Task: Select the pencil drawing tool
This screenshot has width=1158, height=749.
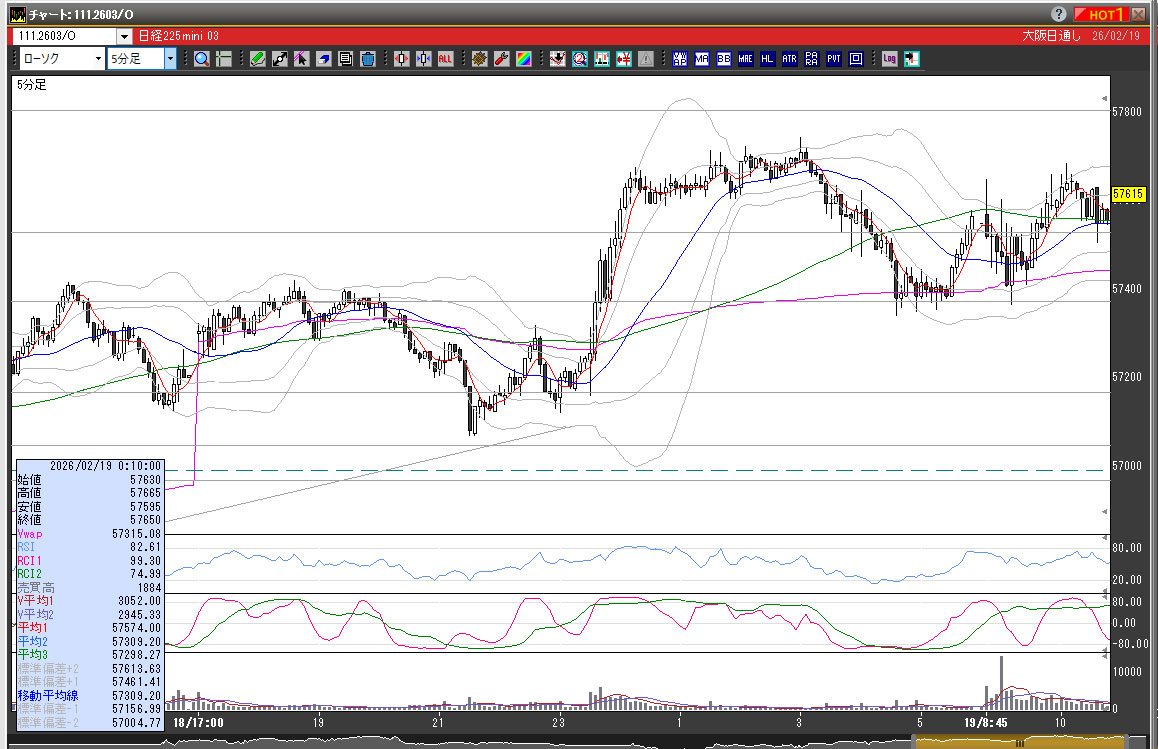Action: point(258,59)
